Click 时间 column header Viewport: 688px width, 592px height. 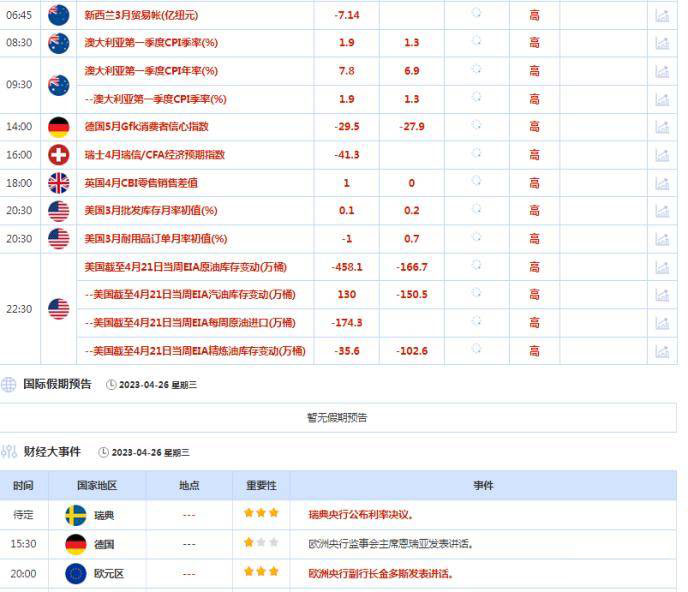coord(23,485)
